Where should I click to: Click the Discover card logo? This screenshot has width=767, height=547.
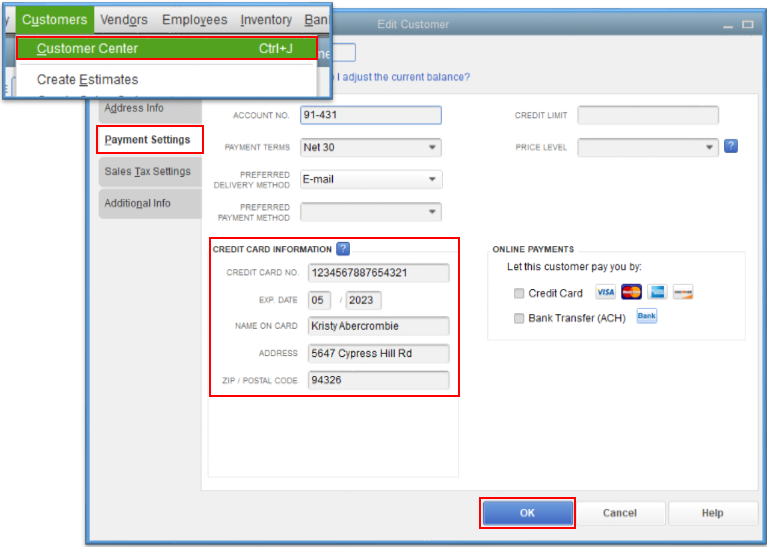[x=683, y=292]
